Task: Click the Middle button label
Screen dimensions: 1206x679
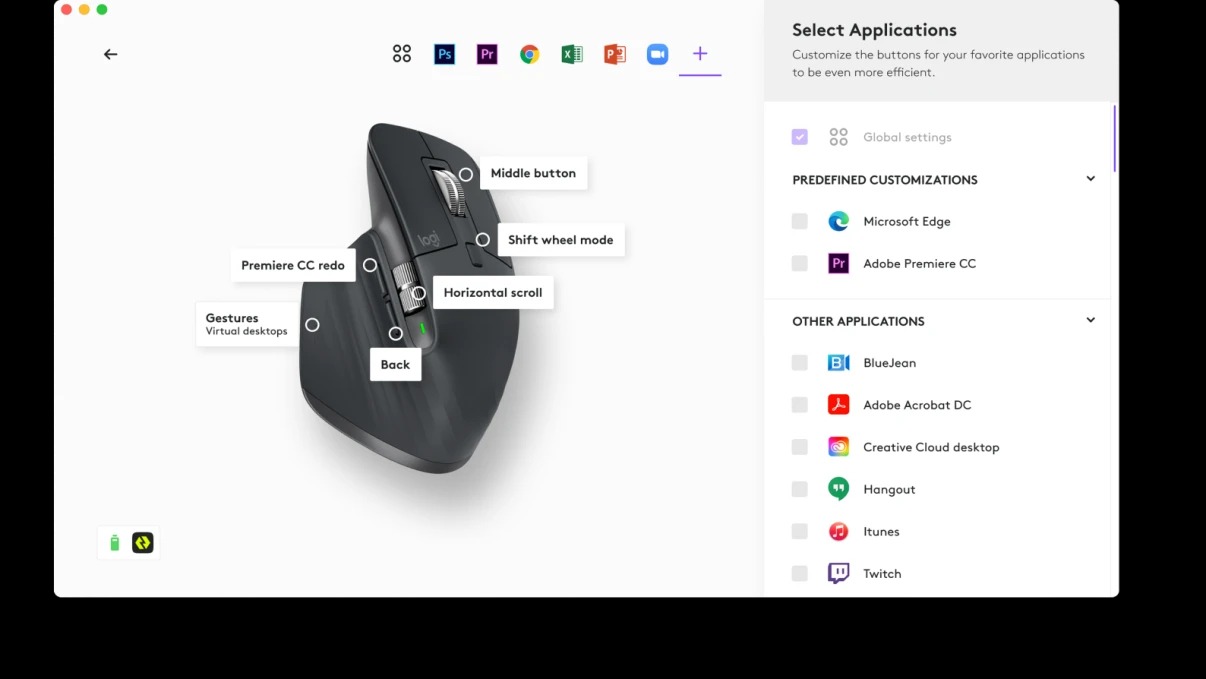Action: tap(534, 173)
